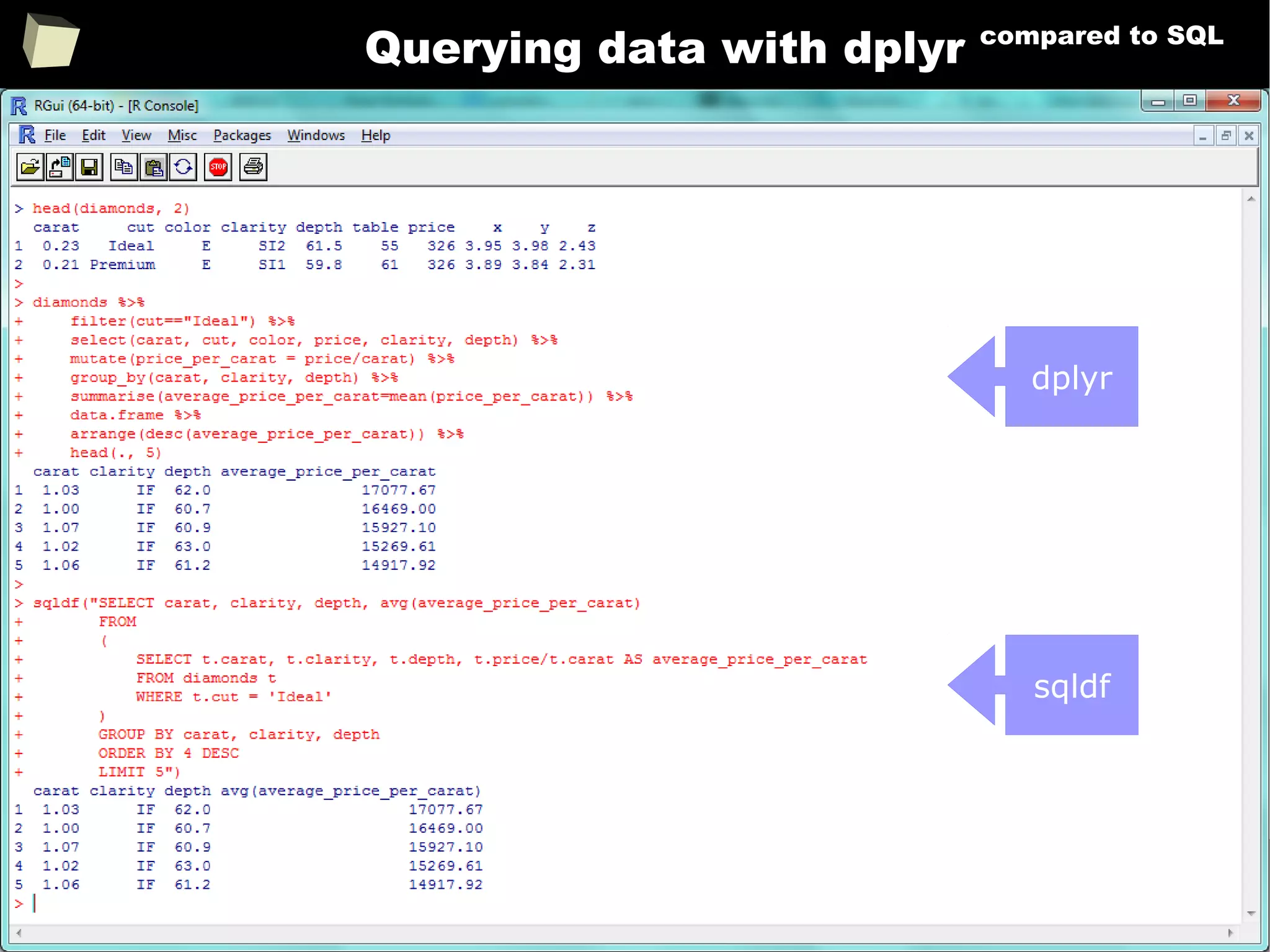This screenshot has width=1270, height=952.
Task: Click the 'select(carat, cut, color...' line
Action: (314, 340)
